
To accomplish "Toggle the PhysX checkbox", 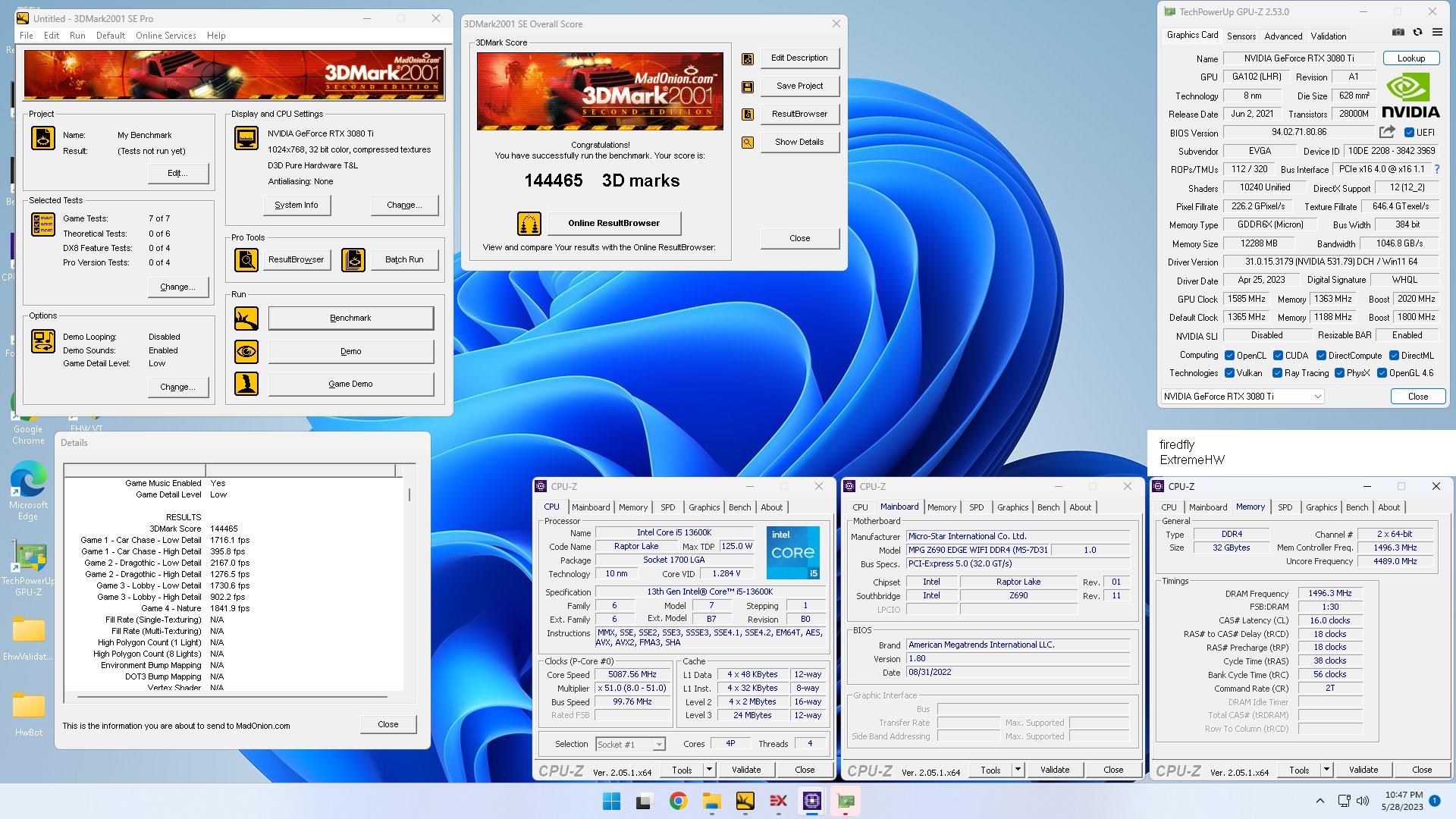I will click(1339, 373).
